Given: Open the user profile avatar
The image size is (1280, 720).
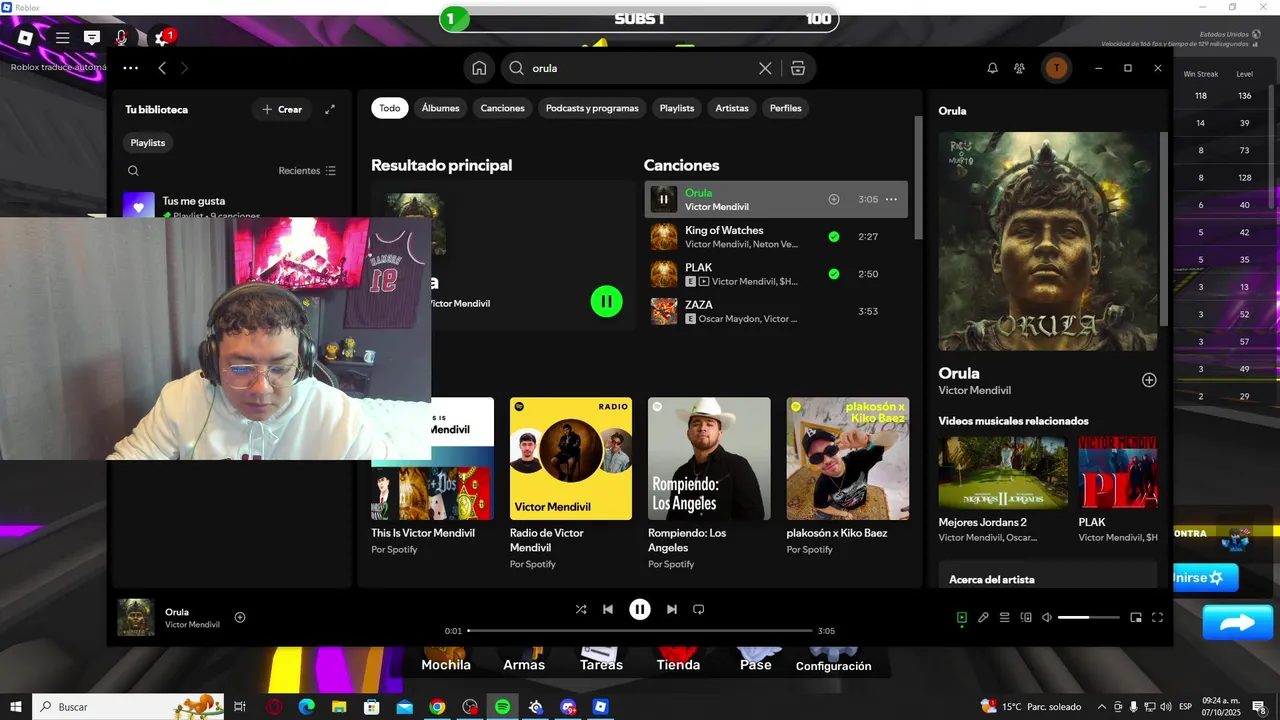Looking at the screenshot, I should 1056,68.
